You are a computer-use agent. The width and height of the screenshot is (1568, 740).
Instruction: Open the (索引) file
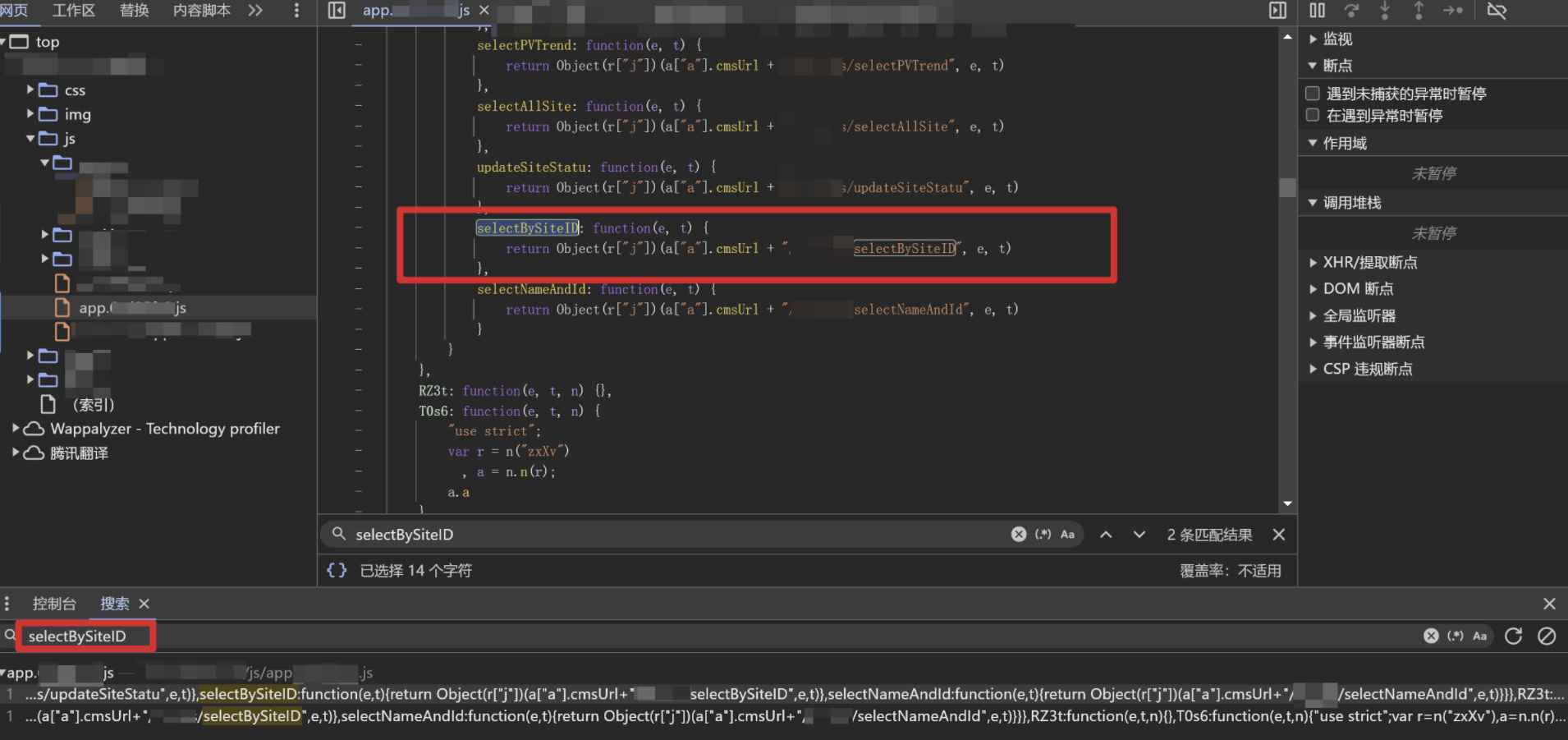(93, 405)
